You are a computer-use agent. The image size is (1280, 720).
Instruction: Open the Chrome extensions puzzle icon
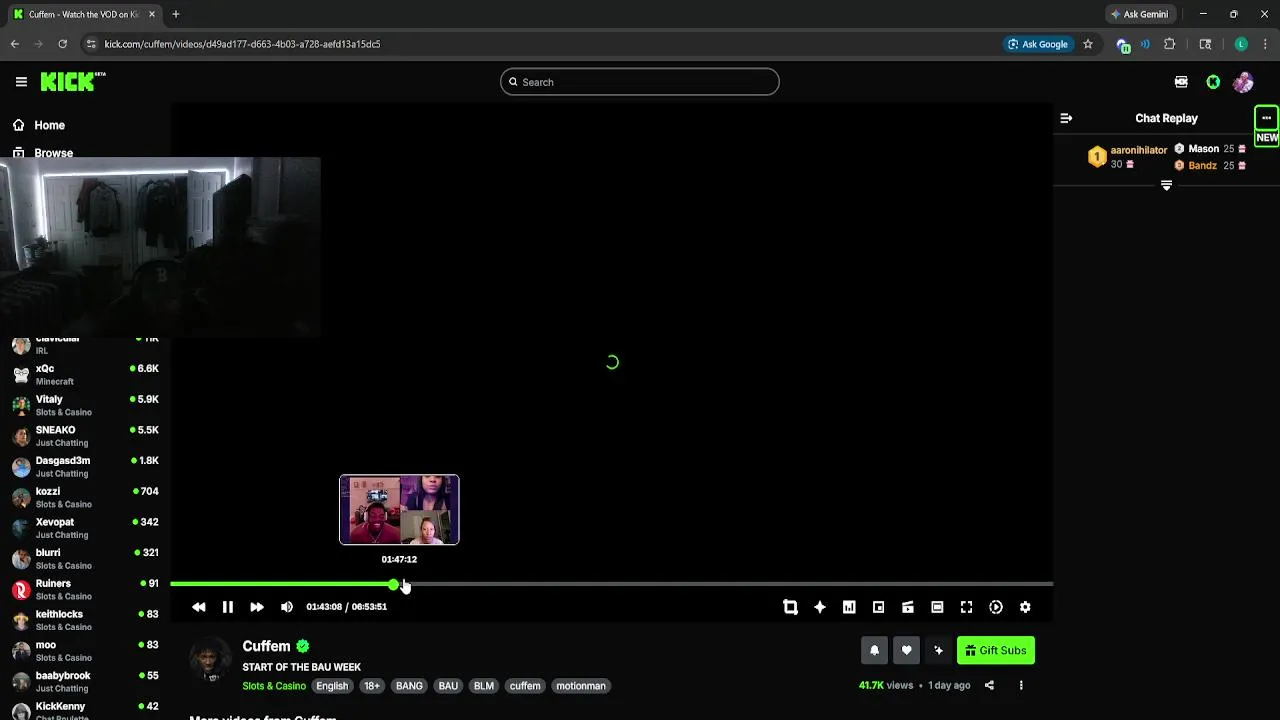click(1169, 44)
